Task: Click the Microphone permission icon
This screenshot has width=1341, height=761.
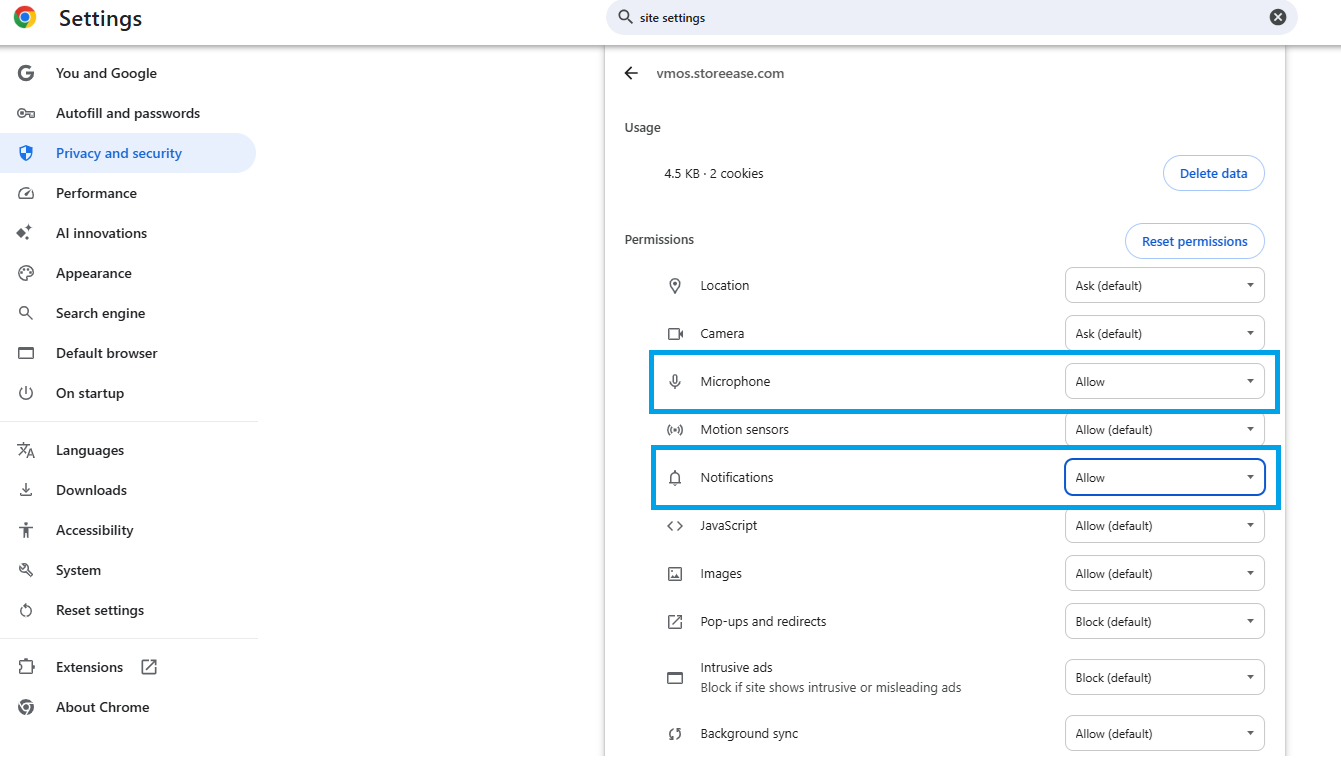Action: (x=675, y=381)
